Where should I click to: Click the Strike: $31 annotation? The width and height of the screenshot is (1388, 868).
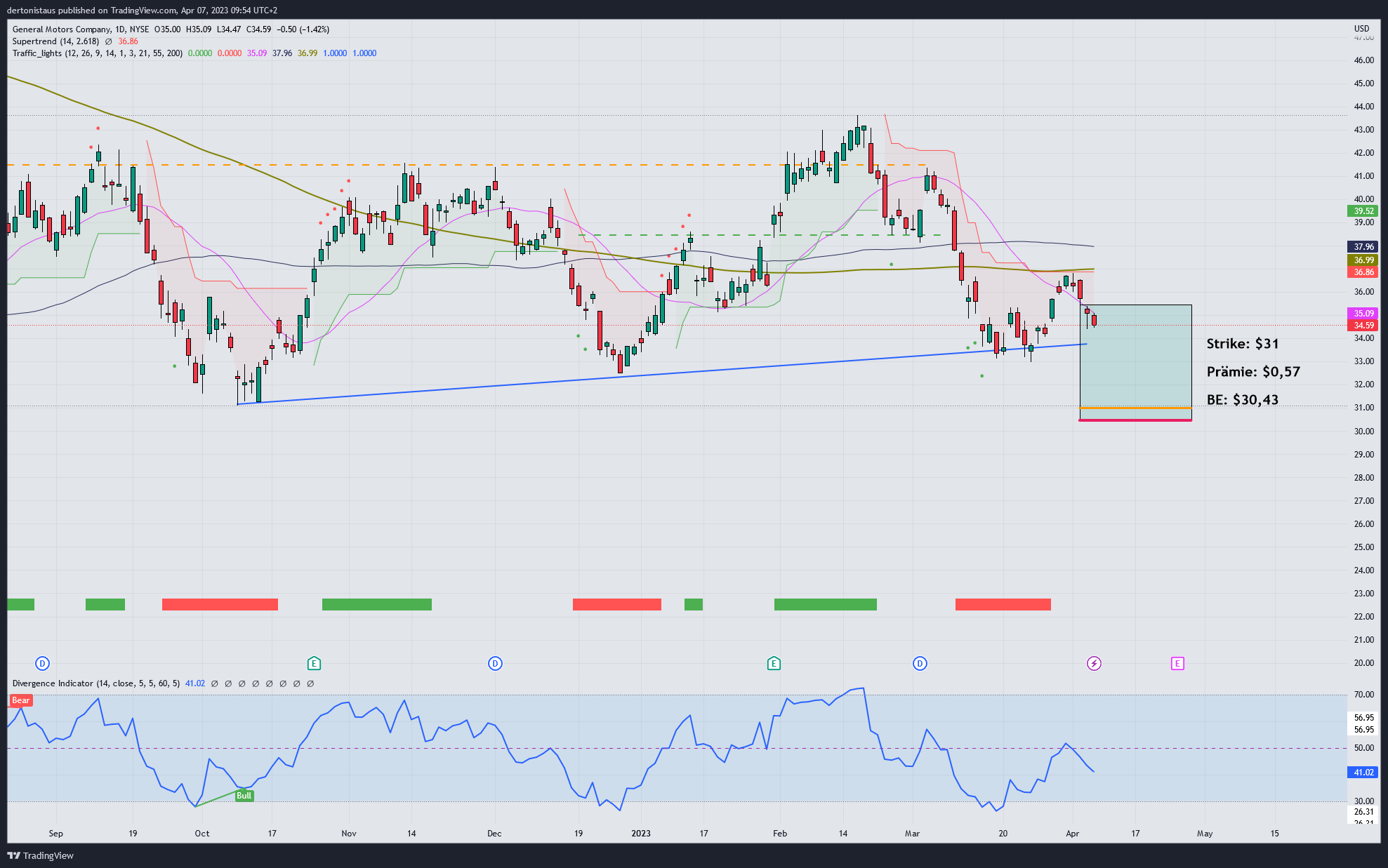(1243, 344)
